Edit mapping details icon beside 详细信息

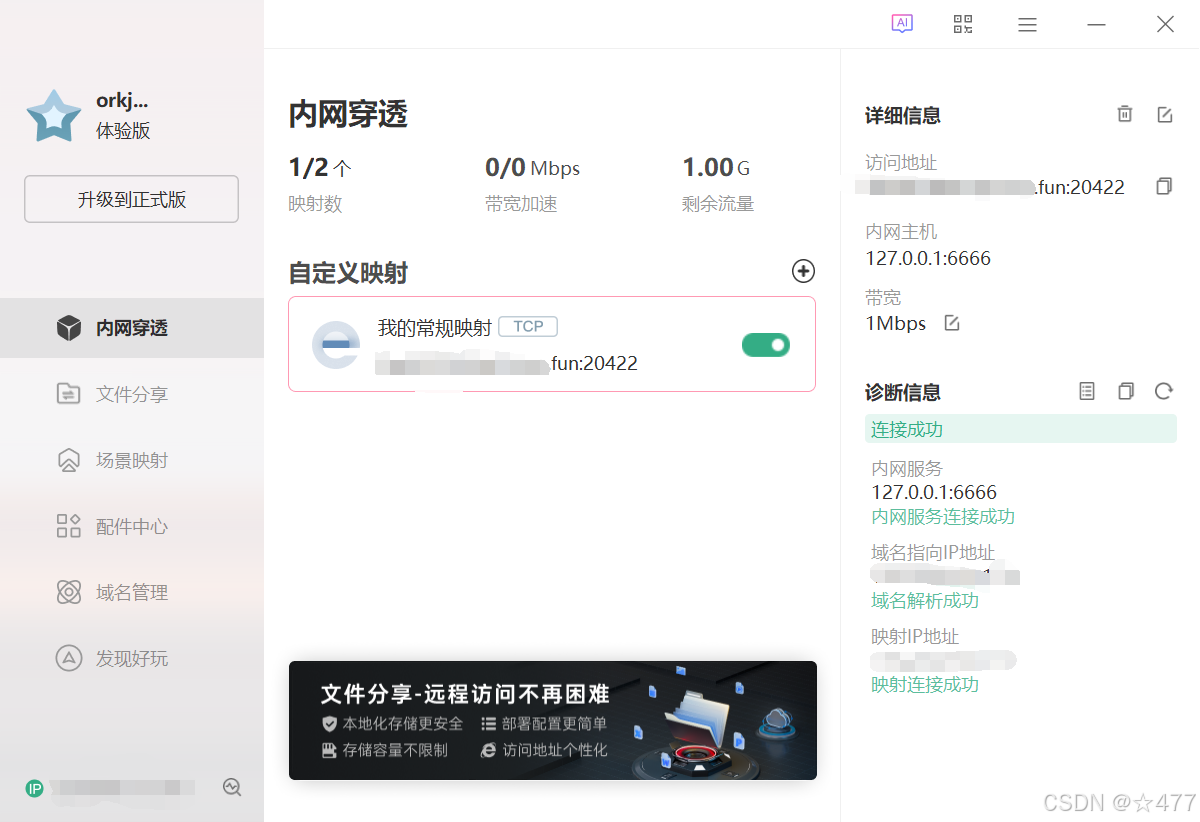(1164, 114)
